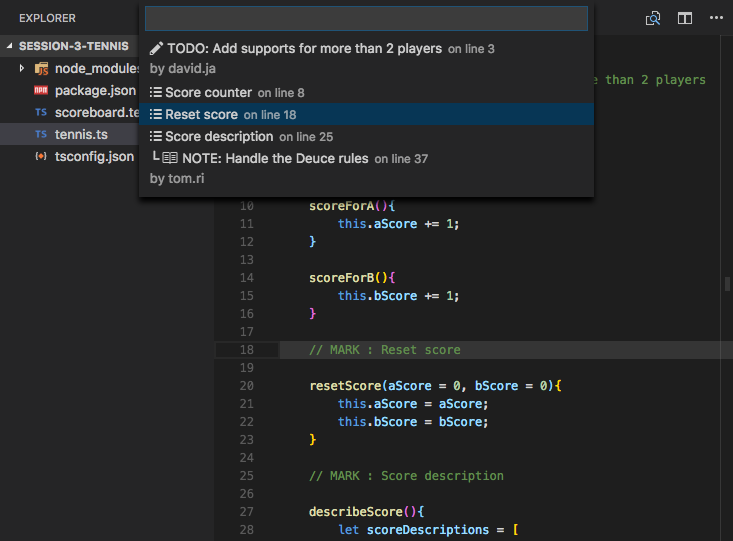Click 'this.bScore += 1;' on line 15

(399, 296)
